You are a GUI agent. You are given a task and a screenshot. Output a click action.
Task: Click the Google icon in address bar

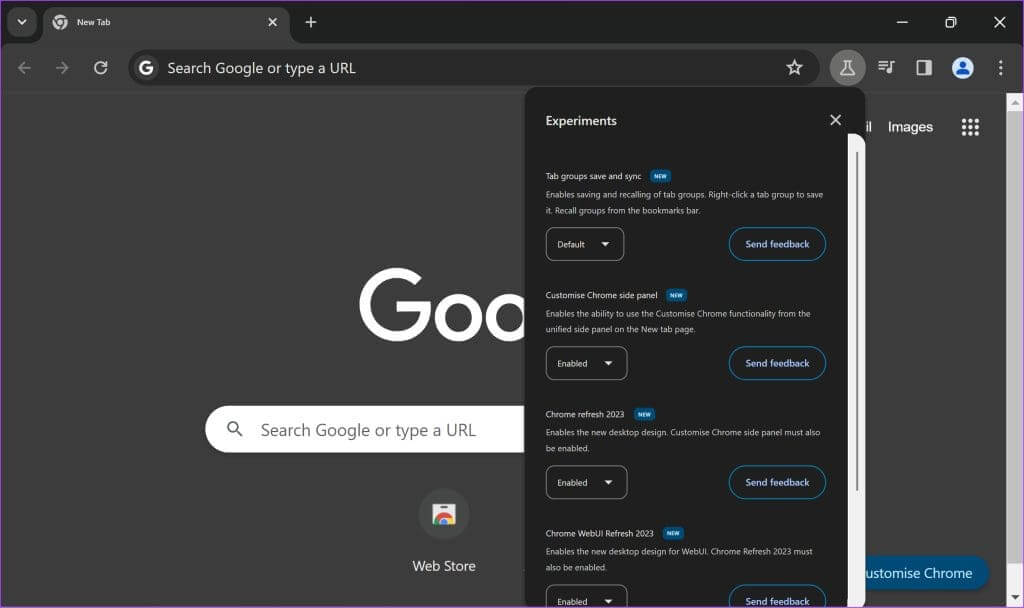146,67
